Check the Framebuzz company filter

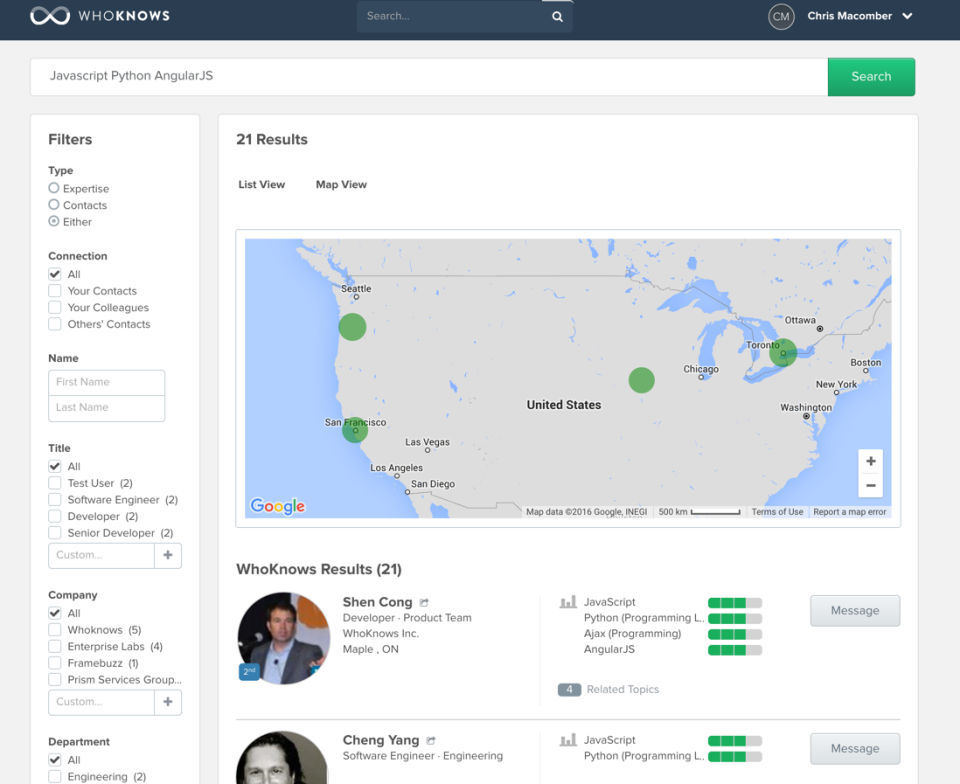[x=54, y=662]
